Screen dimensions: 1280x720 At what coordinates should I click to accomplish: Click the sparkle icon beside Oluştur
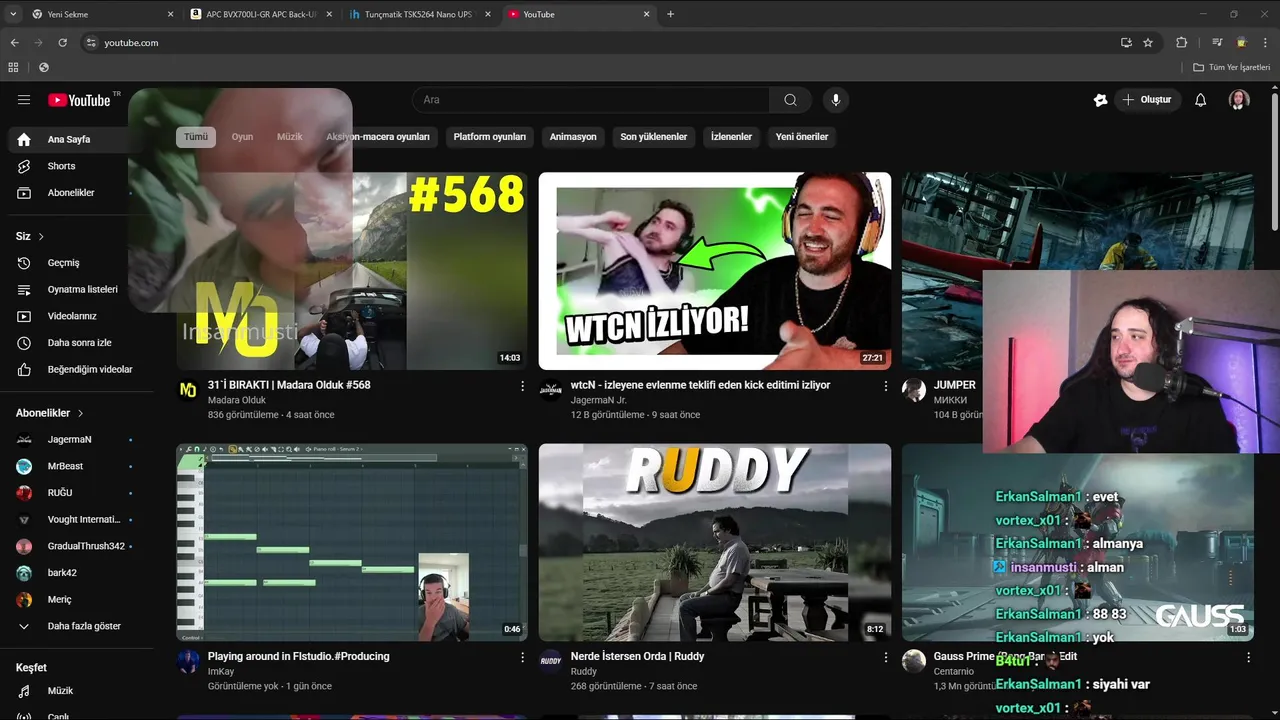point(1100,100)
